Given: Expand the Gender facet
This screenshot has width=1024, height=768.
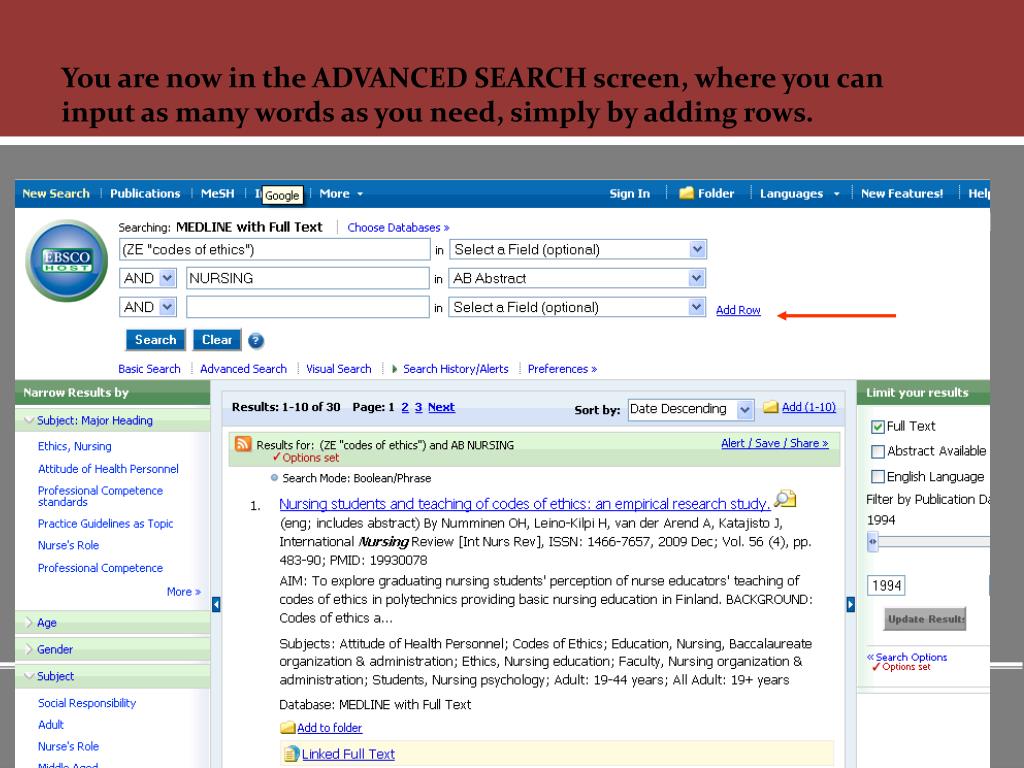Looking at the screenshot, I should 29,650.
